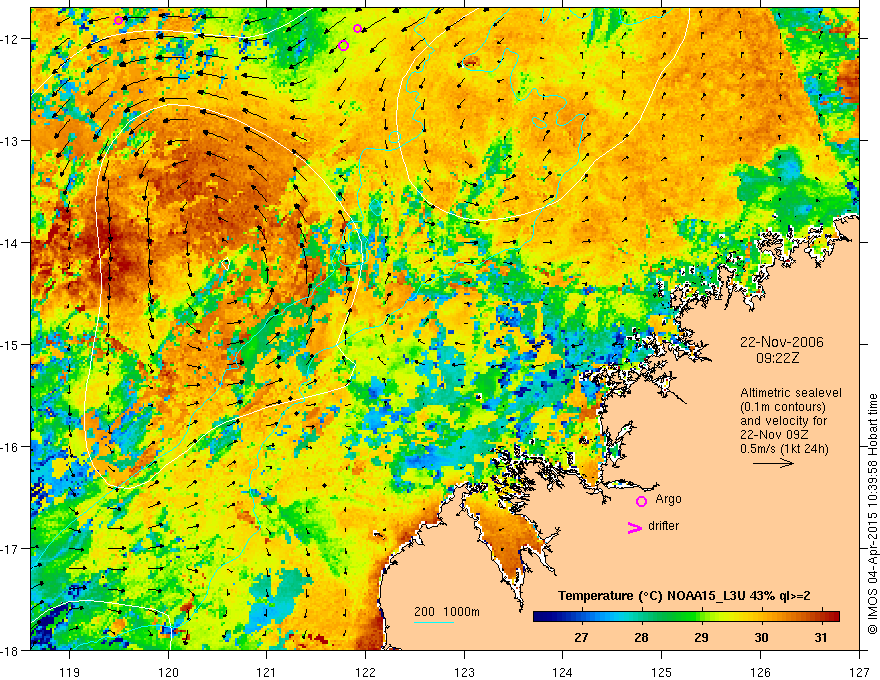Click the magenta Argo circle in the legend

[641, 501]
